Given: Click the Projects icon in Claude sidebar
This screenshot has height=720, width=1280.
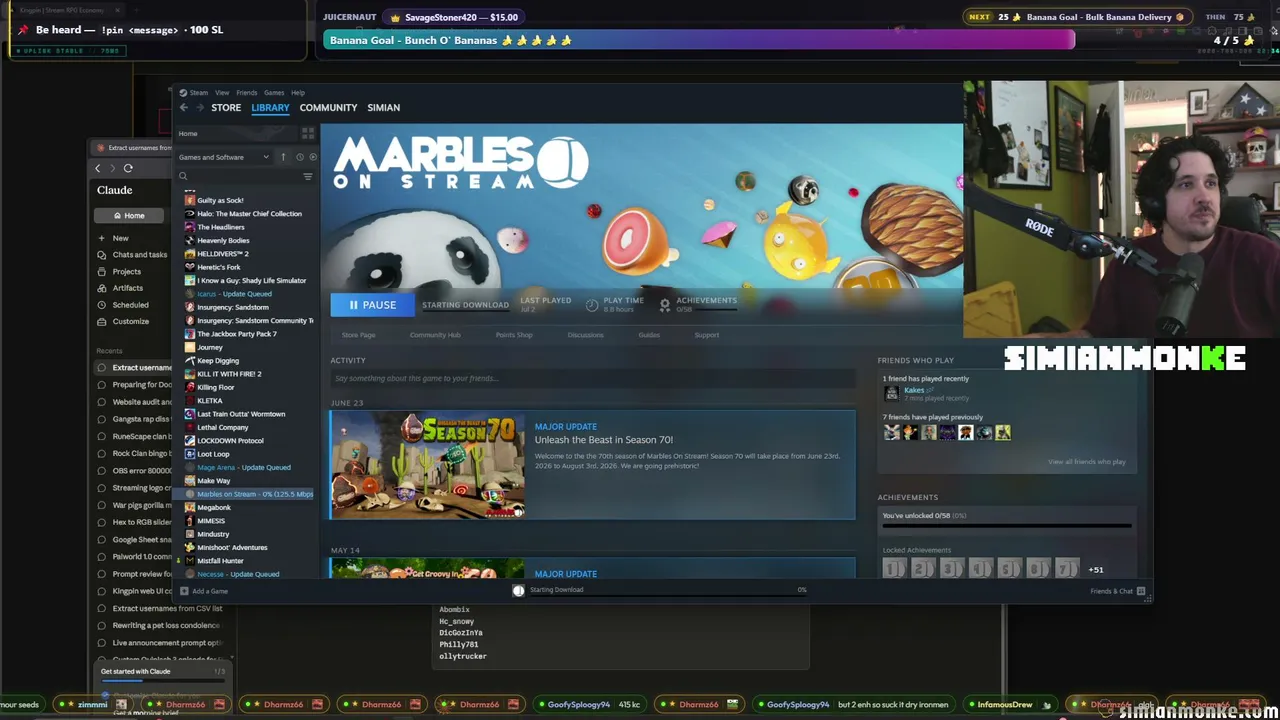Looking at the screenshot, I should point(101,272).
